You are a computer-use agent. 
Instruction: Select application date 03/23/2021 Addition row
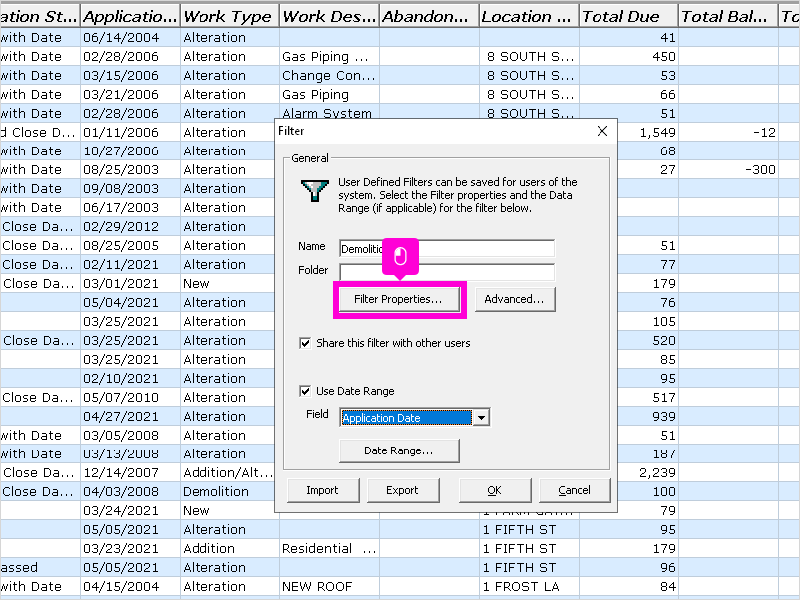[130, 549]
